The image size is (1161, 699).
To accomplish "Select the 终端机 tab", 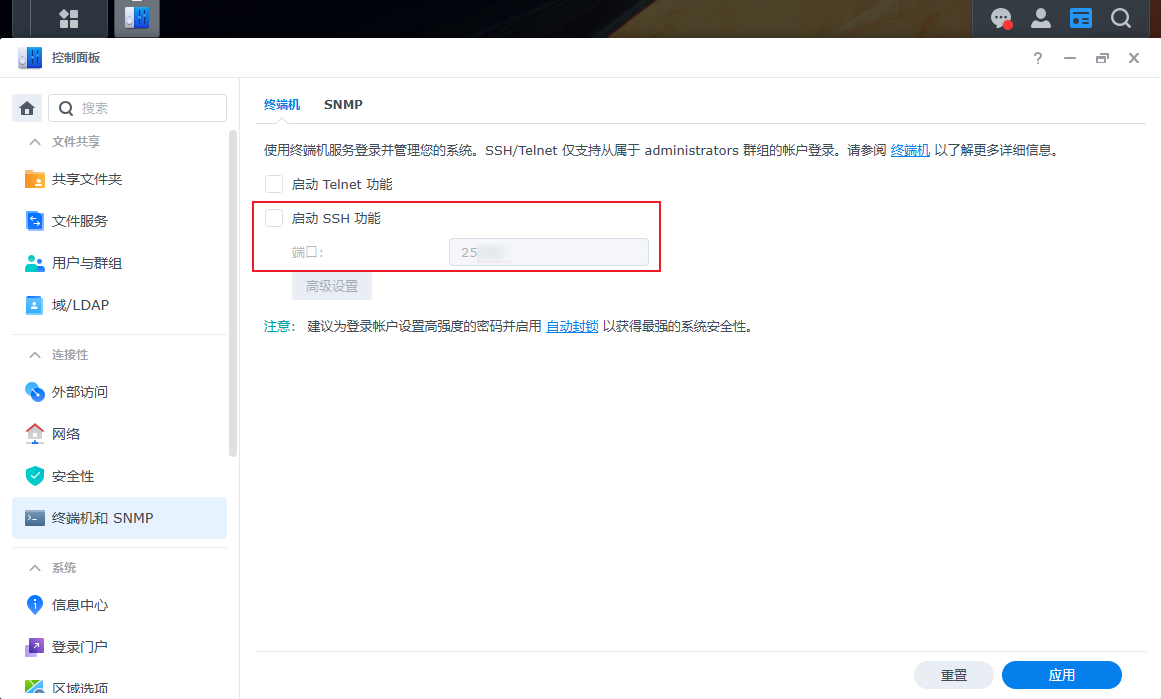I will [x=281, y=104].
